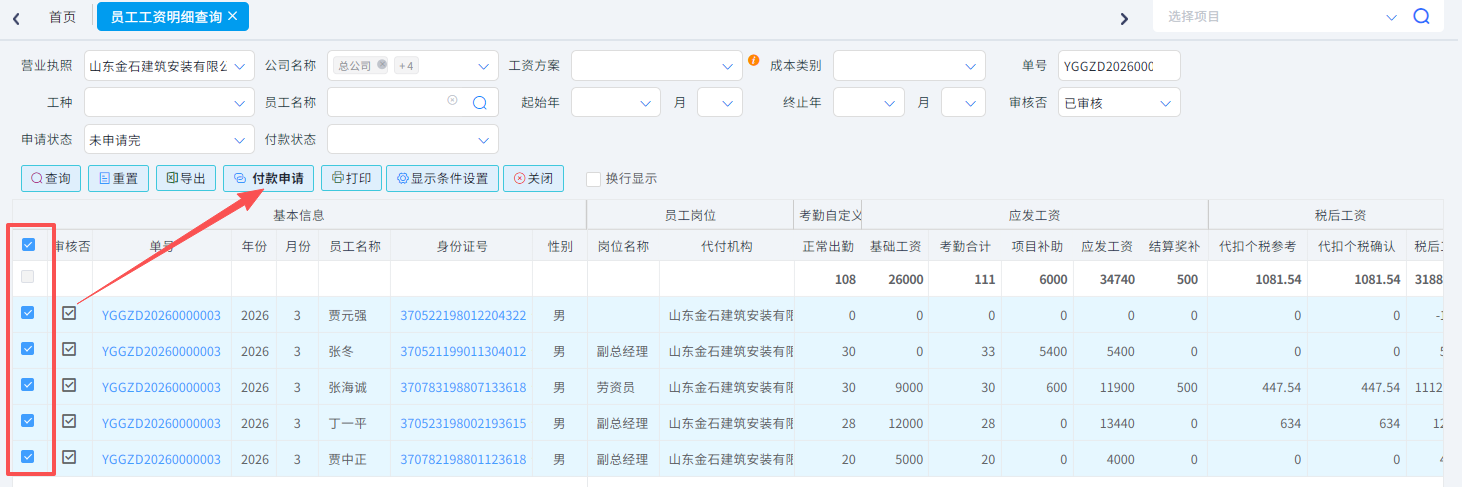Open the 工种 dropdown
The width and height of the screenshot is (1462, 487).
pyautogui.click(x=169, y=102)
